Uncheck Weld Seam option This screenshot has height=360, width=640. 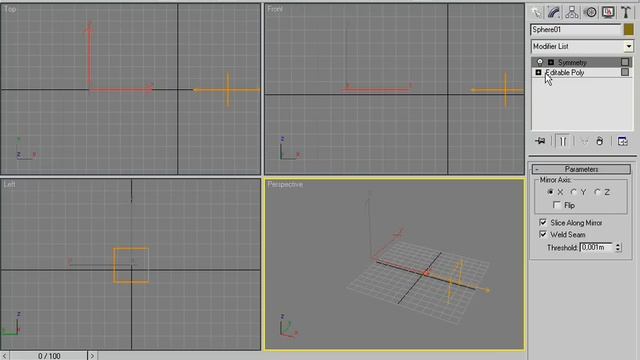pos(543,234)
